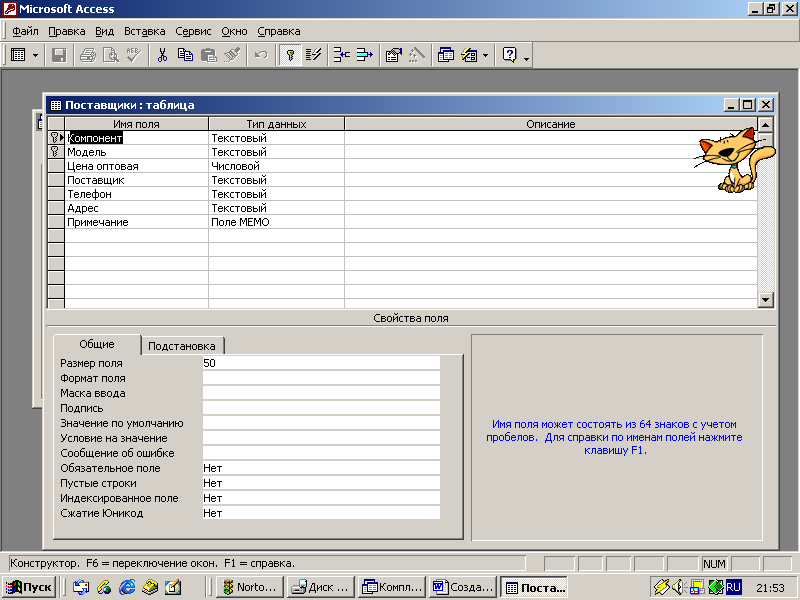Image resolution: width=800 pixels, height=600 pixels.
Task: Click the Адрес field name cell
Action: pyautogui.click(x=137, y=208)
